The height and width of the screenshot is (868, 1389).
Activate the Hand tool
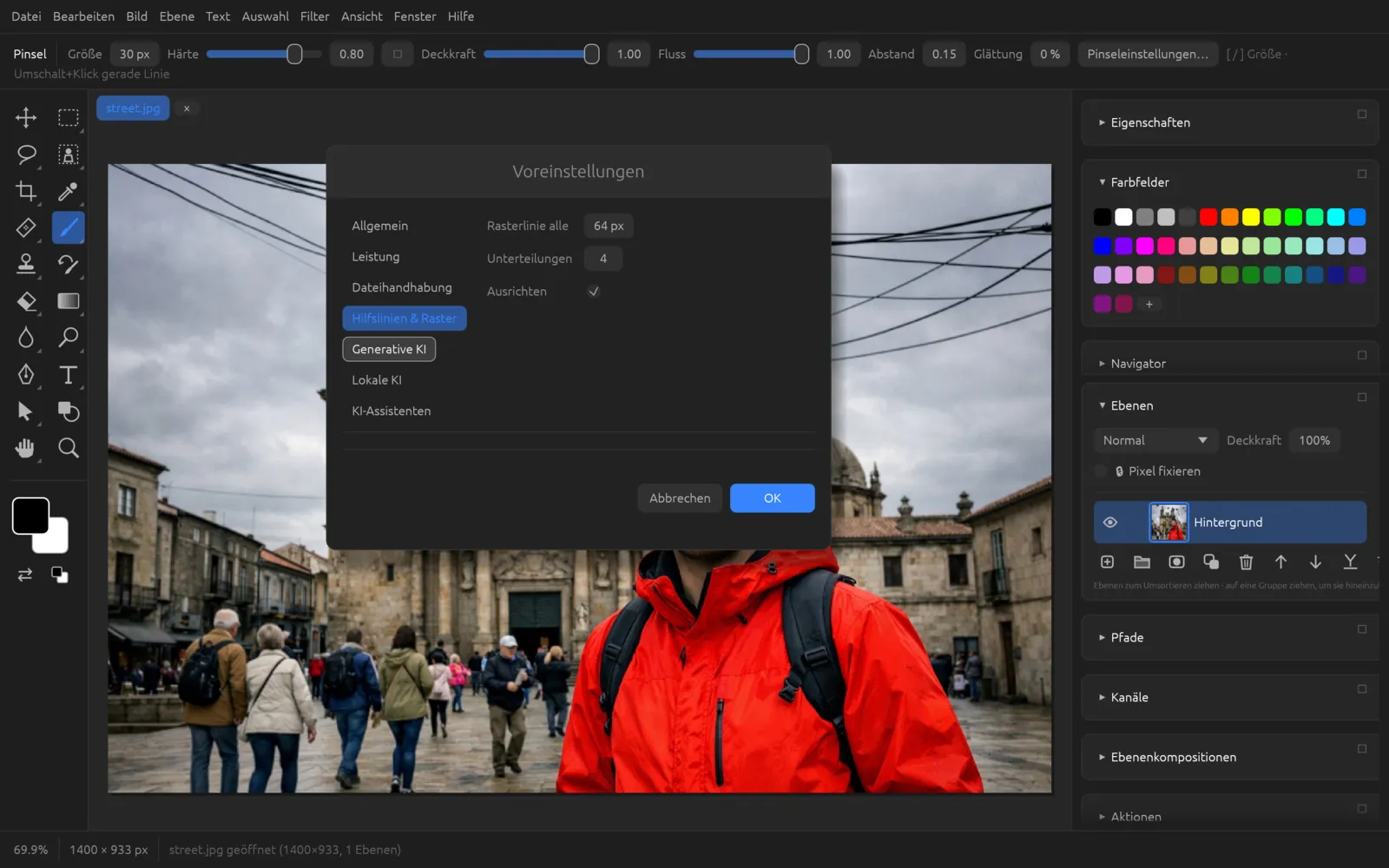[26, 448]
